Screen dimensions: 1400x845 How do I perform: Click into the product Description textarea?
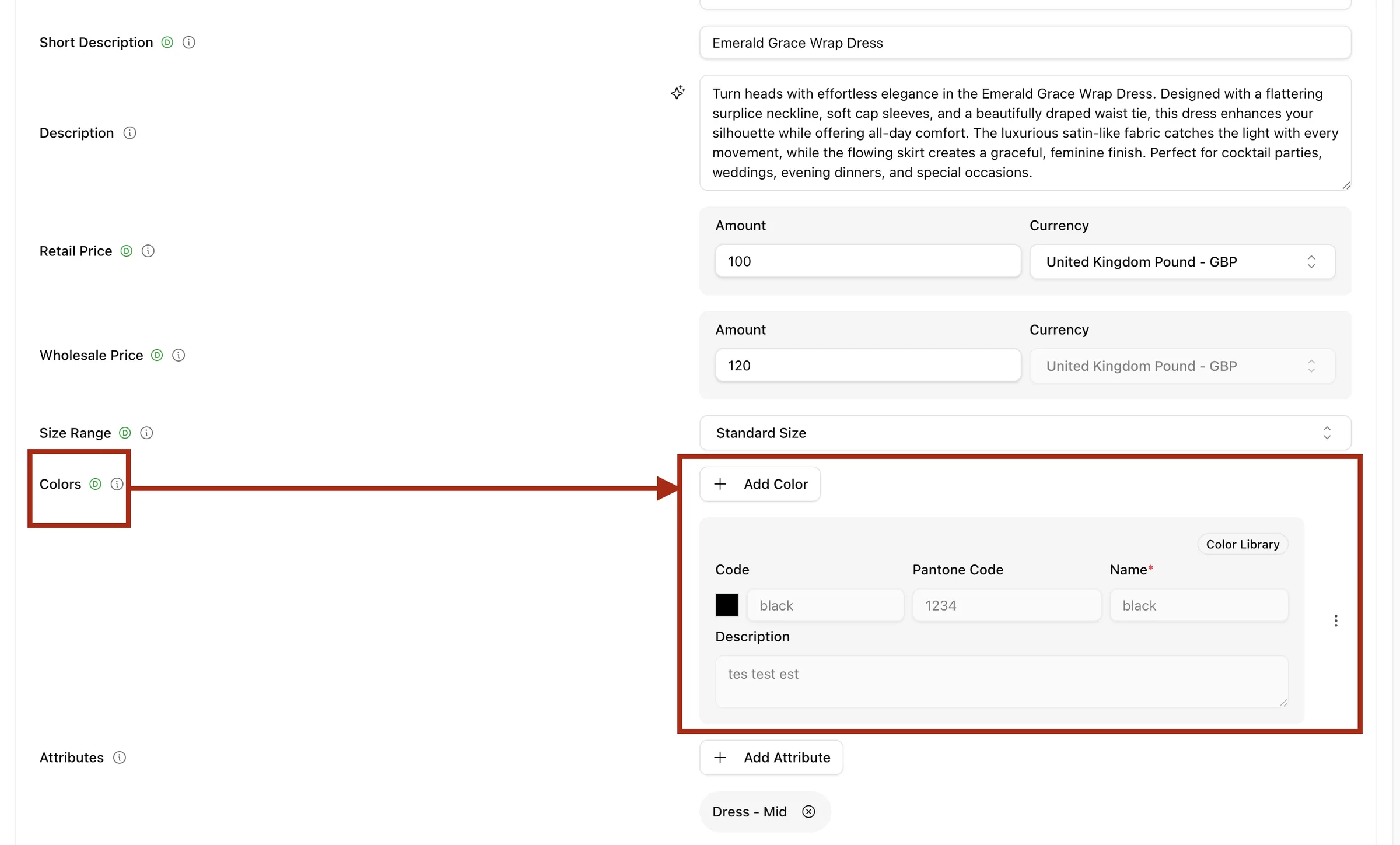pos(1025,133)
